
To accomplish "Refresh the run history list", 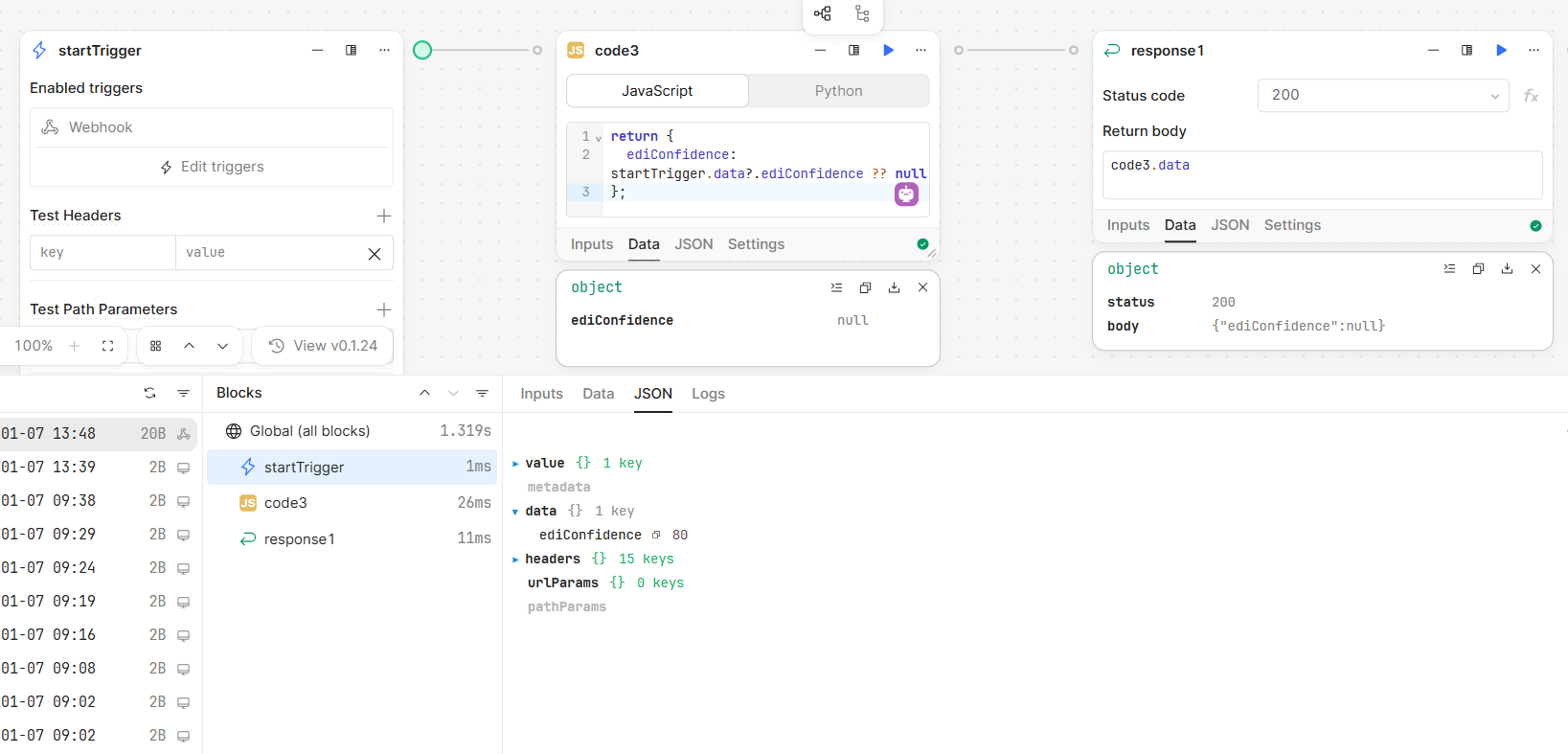I will click(x=149, y=393).
